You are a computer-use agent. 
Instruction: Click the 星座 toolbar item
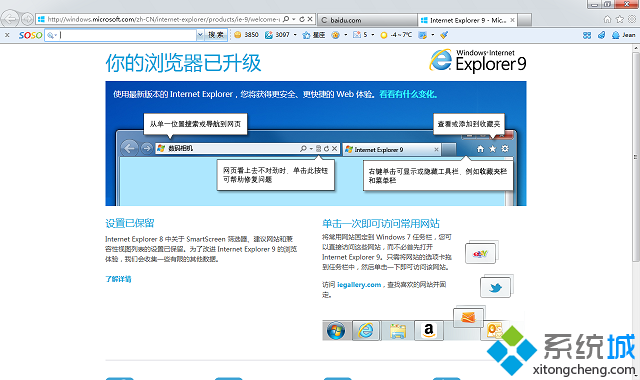pyautogui.click(x=314, y=35)
